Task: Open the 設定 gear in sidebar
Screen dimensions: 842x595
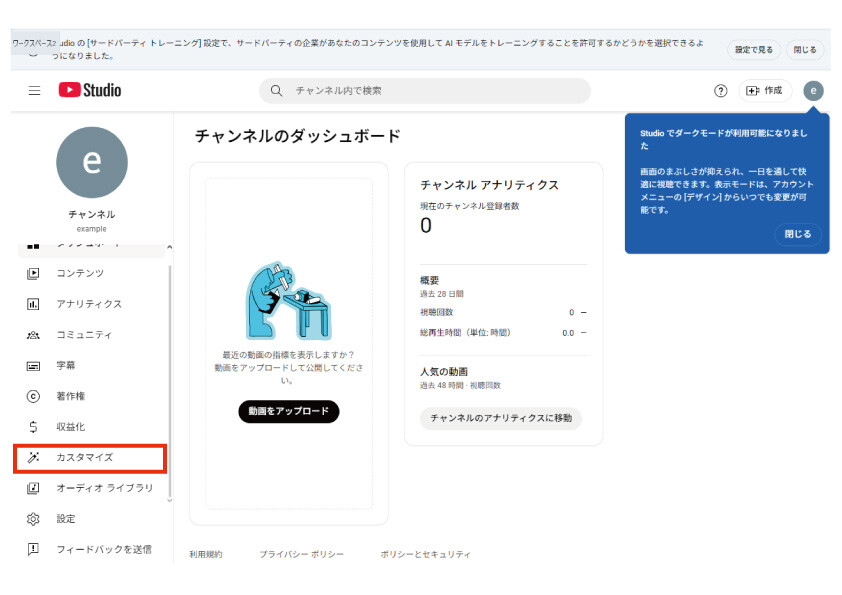Action: point(65,519)
